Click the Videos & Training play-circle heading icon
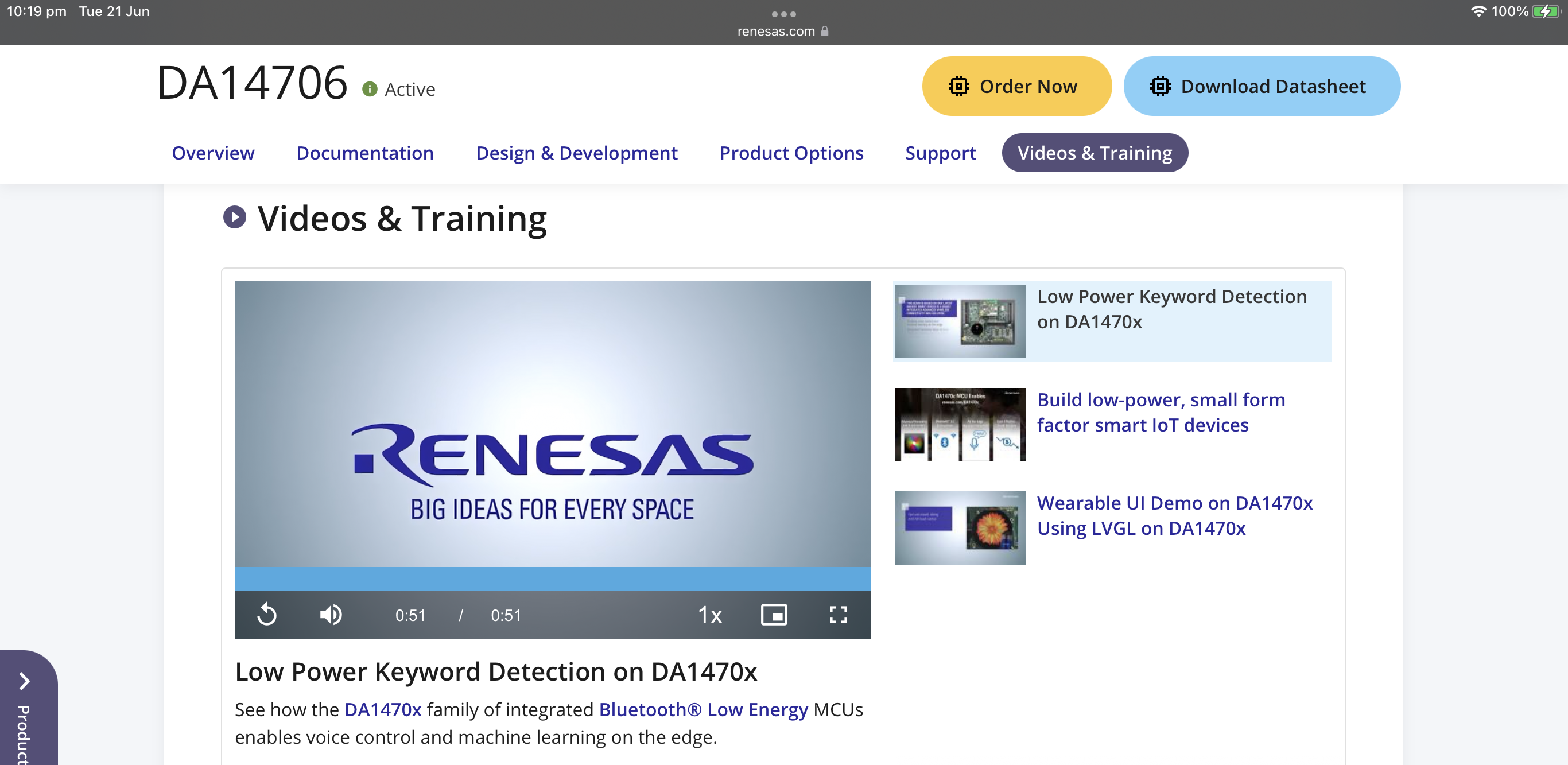This screenshot has width=1568, height=765. click(x=234, y=218)
